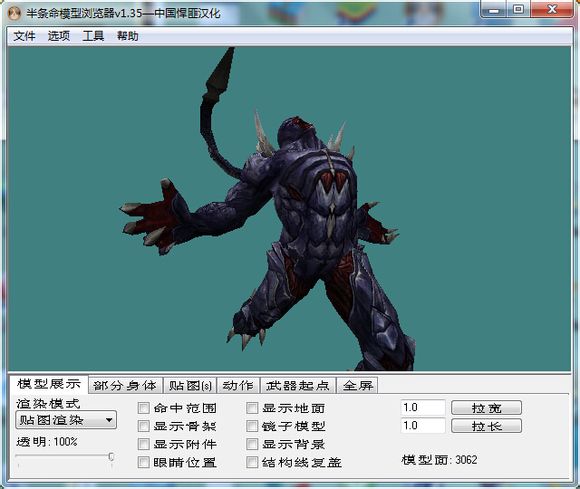
Task: Open the 武器起点 tab
Action: [298, 386]
